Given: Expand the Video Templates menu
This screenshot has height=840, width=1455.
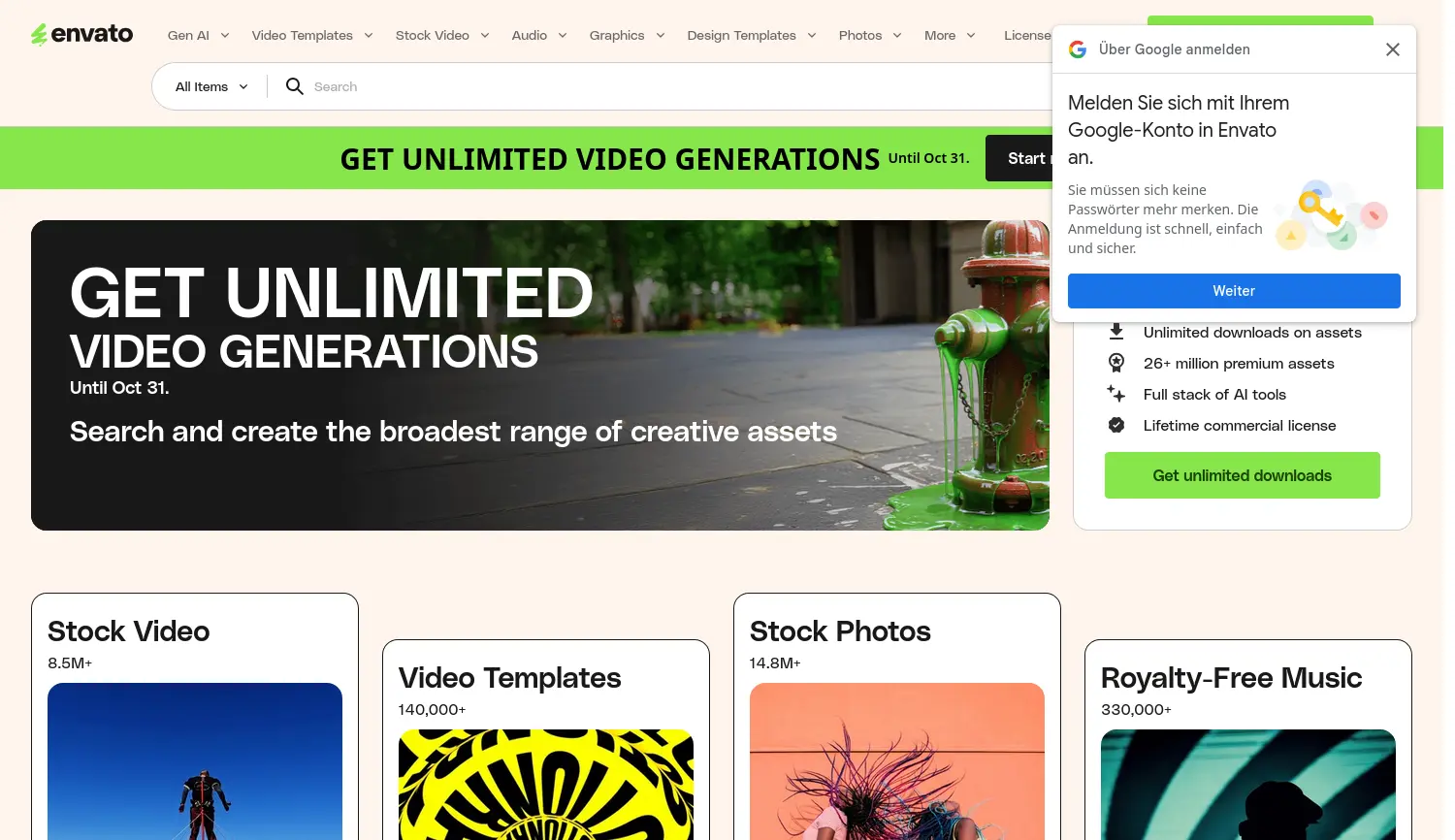Looking at the screenshot, I should (311, 35).
